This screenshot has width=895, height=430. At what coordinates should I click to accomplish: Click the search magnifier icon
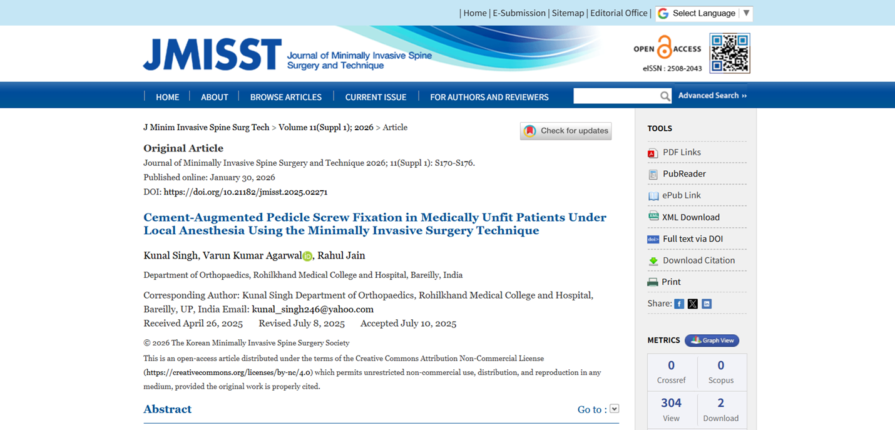pos(665,96)
